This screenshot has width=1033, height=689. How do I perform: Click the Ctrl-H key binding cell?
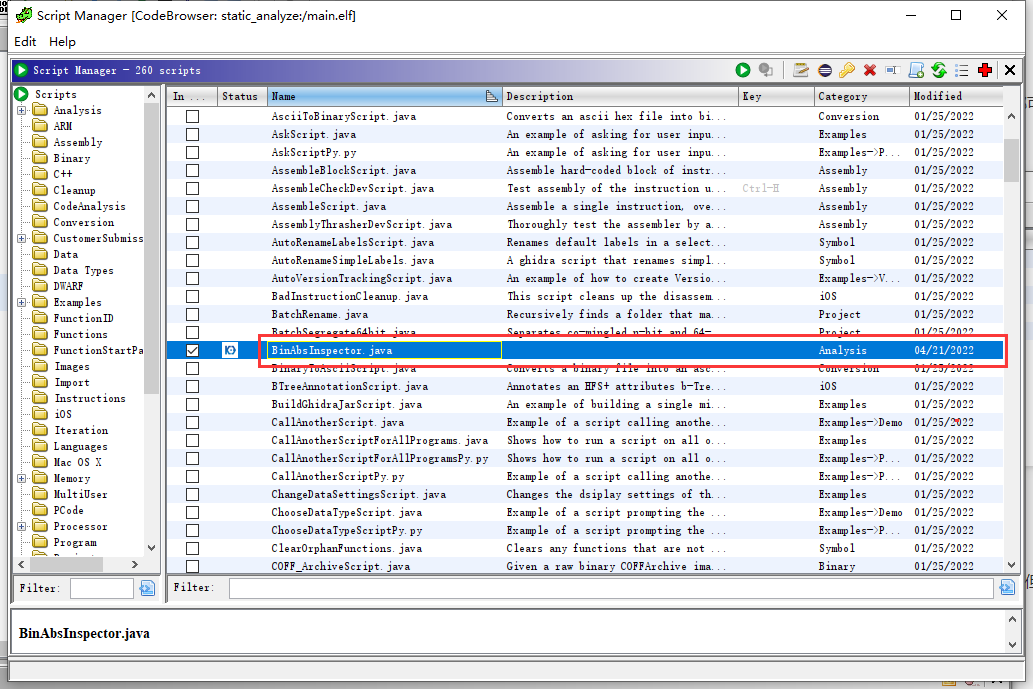[x=776, y=188]
